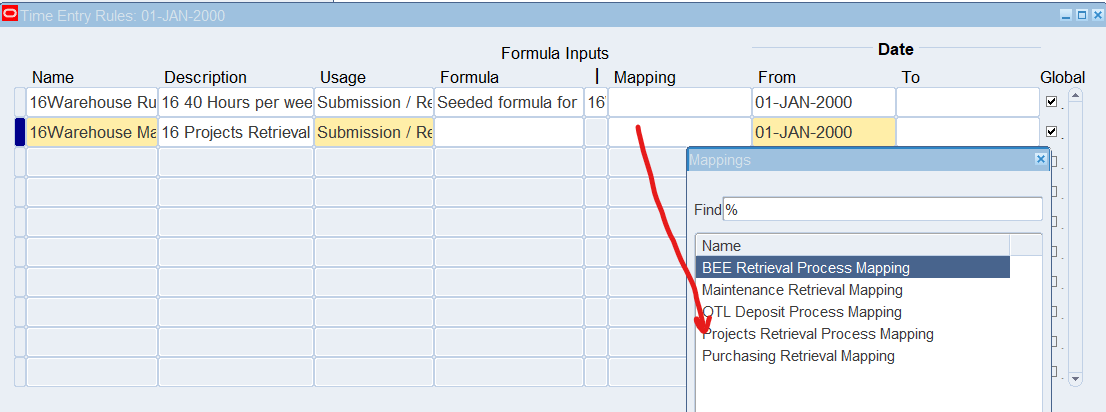Maximize the Time Entry Rules window

pyautogui.click(x=1081, y=15)
